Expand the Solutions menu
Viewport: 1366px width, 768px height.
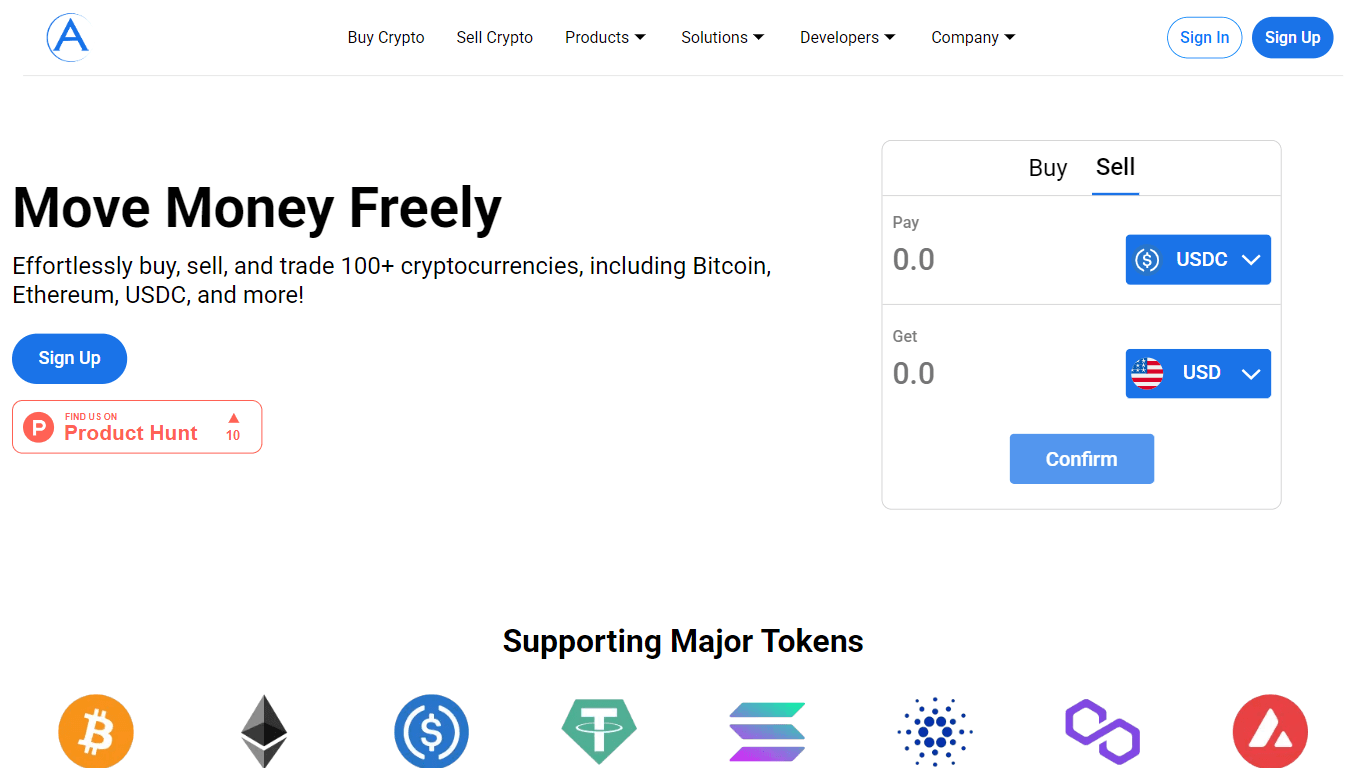pos(723,37)
